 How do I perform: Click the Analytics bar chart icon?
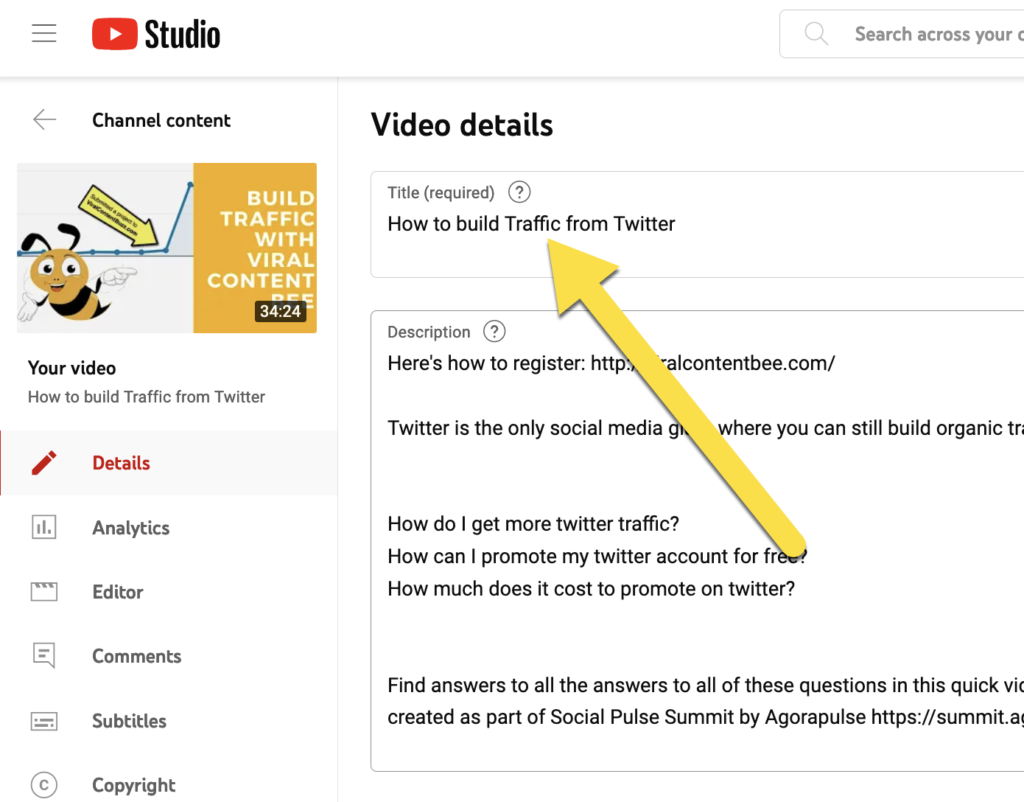(x=44, y=528)
